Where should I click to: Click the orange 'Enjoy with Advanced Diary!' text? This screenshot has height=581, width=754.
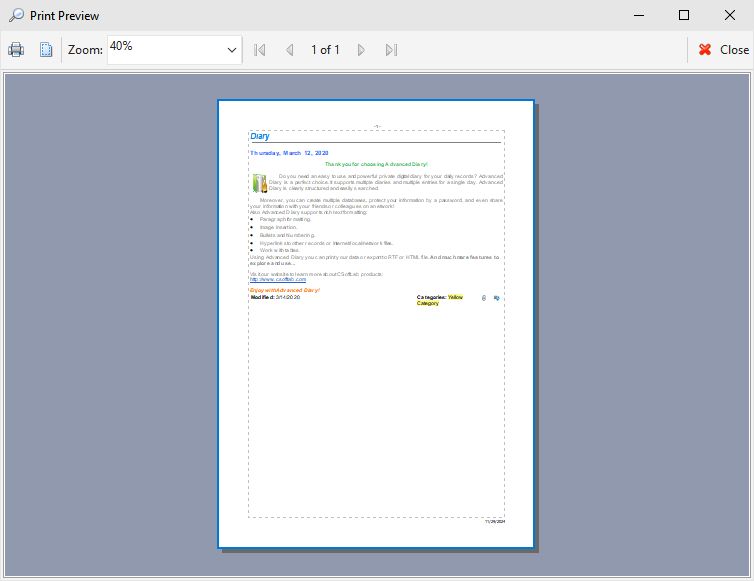tap(285, 290)
